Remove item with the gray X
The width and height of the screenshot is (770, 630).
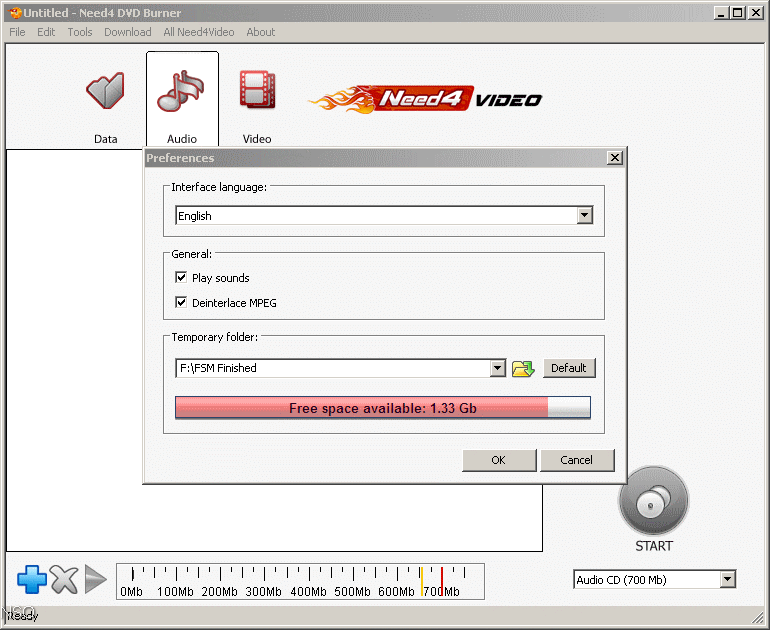click(x=64, y=579)
